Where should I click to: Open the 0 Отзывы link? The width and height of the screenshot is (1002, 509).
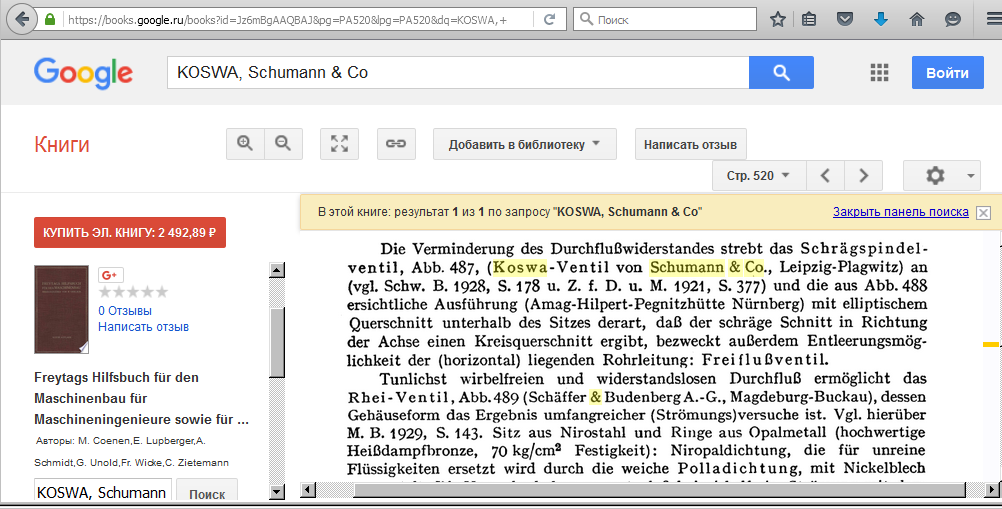coord(125,311)
